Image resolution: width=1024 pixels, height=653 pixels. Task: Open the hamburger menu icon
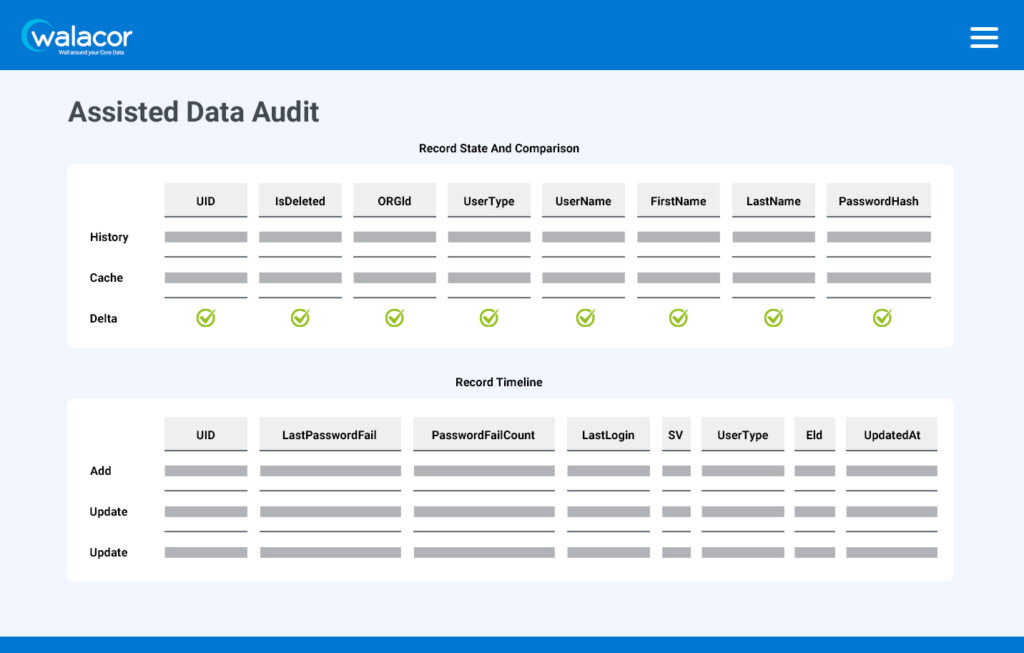point(984,37)
